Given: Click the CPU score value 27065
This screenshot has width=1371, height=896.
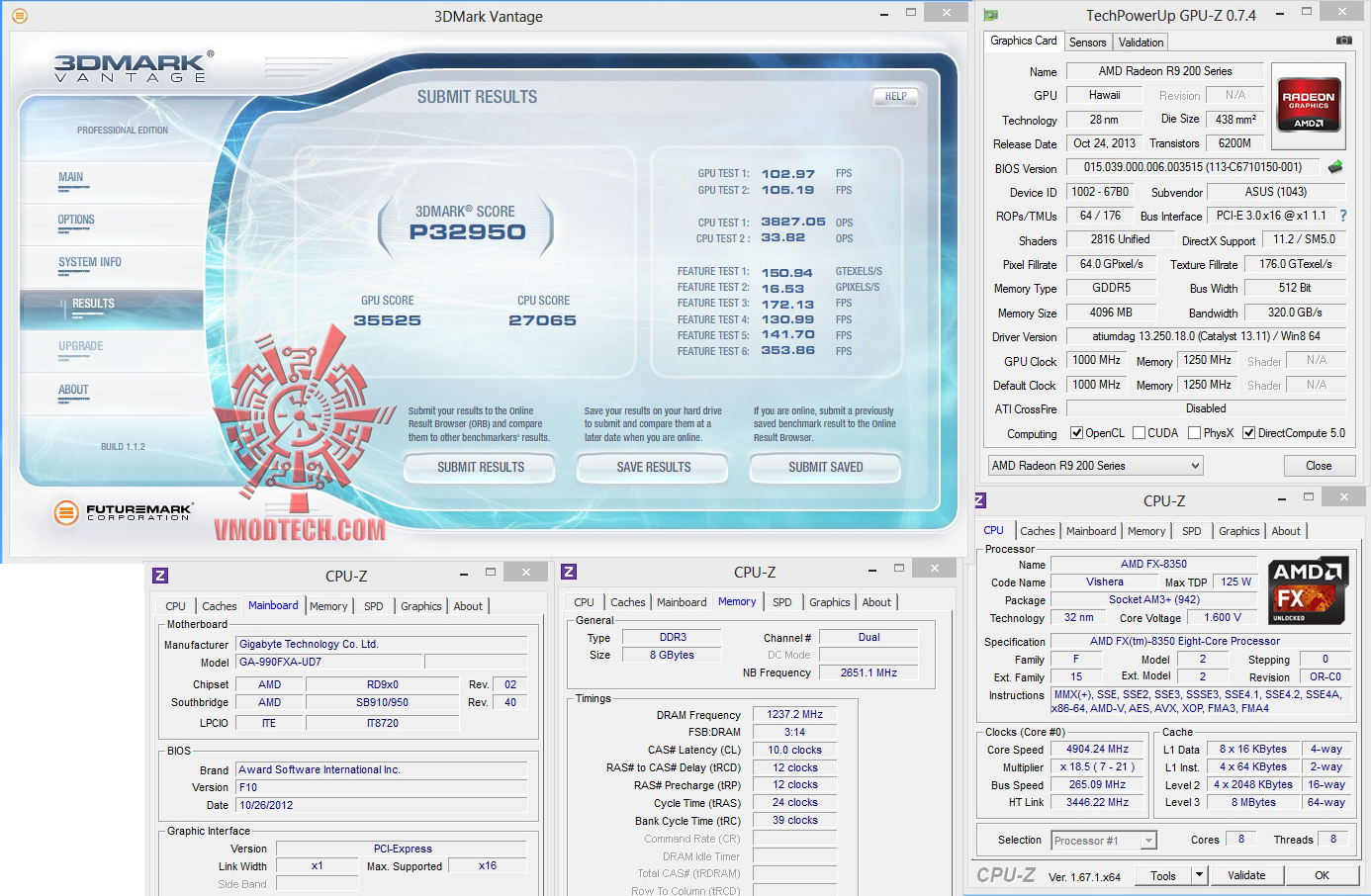Looking at the screenshot, I should [x=542, y=320].
